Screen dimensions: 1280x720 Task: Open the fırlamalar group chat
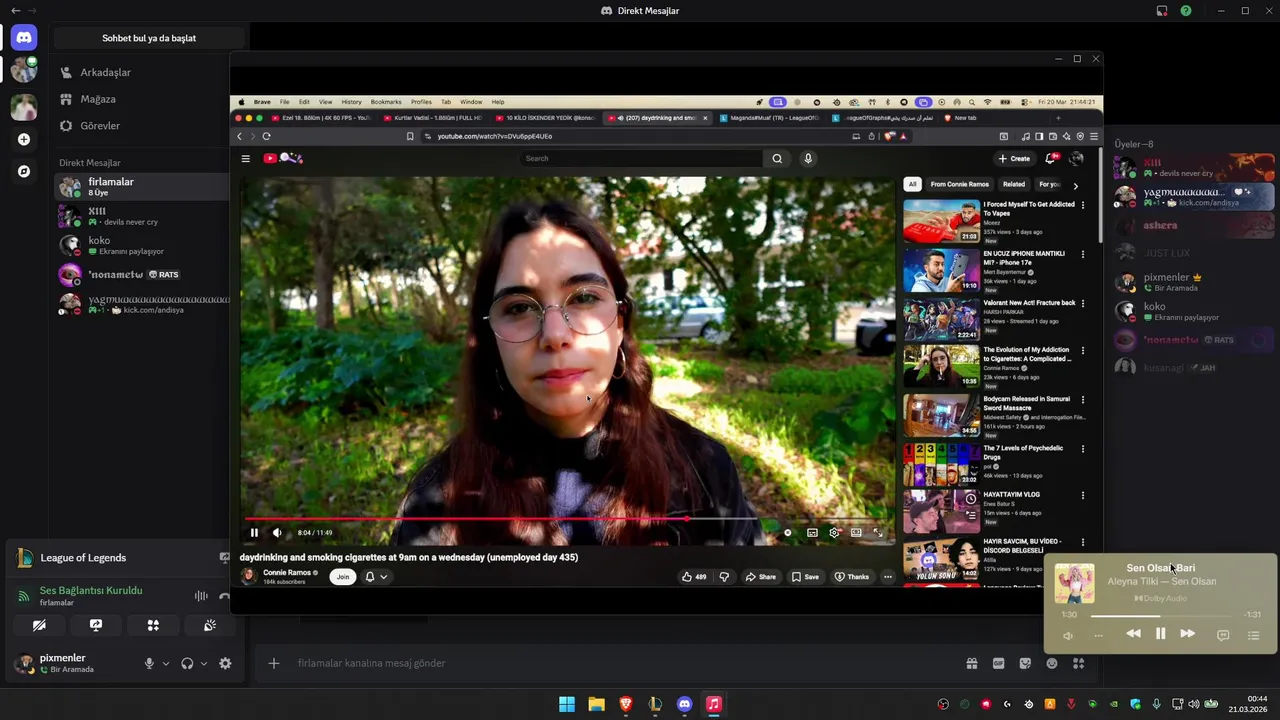142,187
